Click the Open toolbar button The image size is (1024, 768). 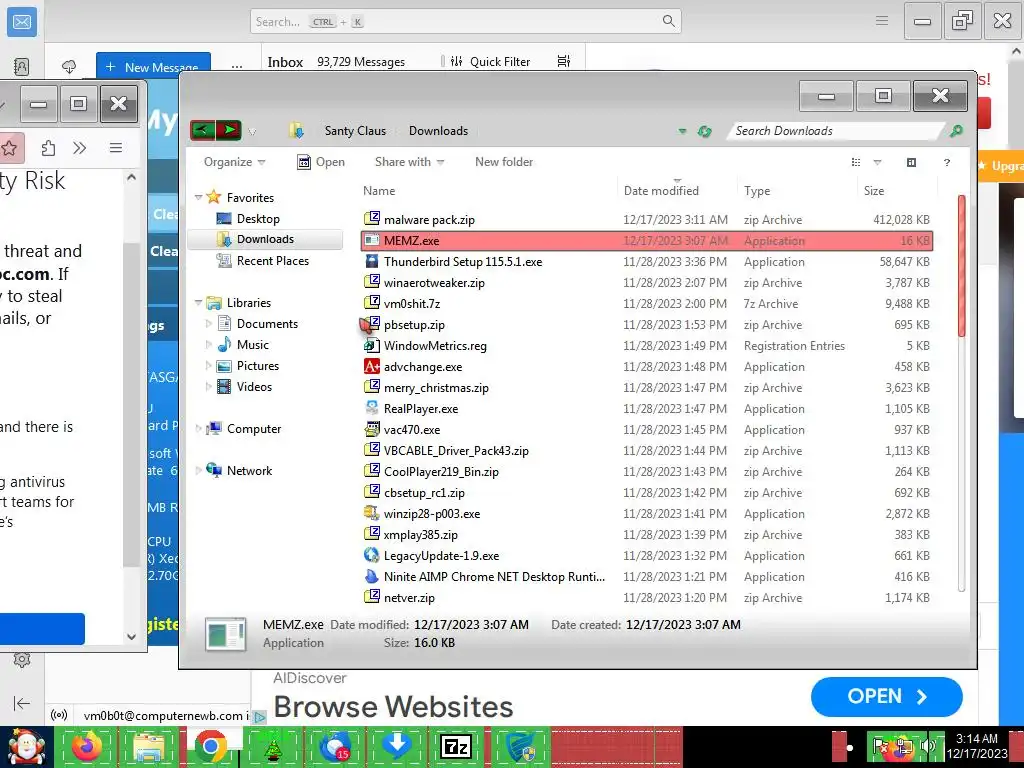321,162
